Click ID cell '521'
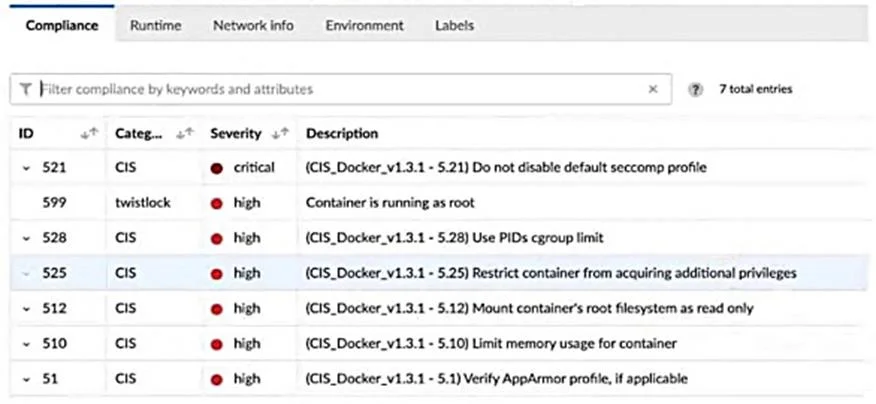Image resolution: width=876 pixels, height=404 pixels. 54,167
